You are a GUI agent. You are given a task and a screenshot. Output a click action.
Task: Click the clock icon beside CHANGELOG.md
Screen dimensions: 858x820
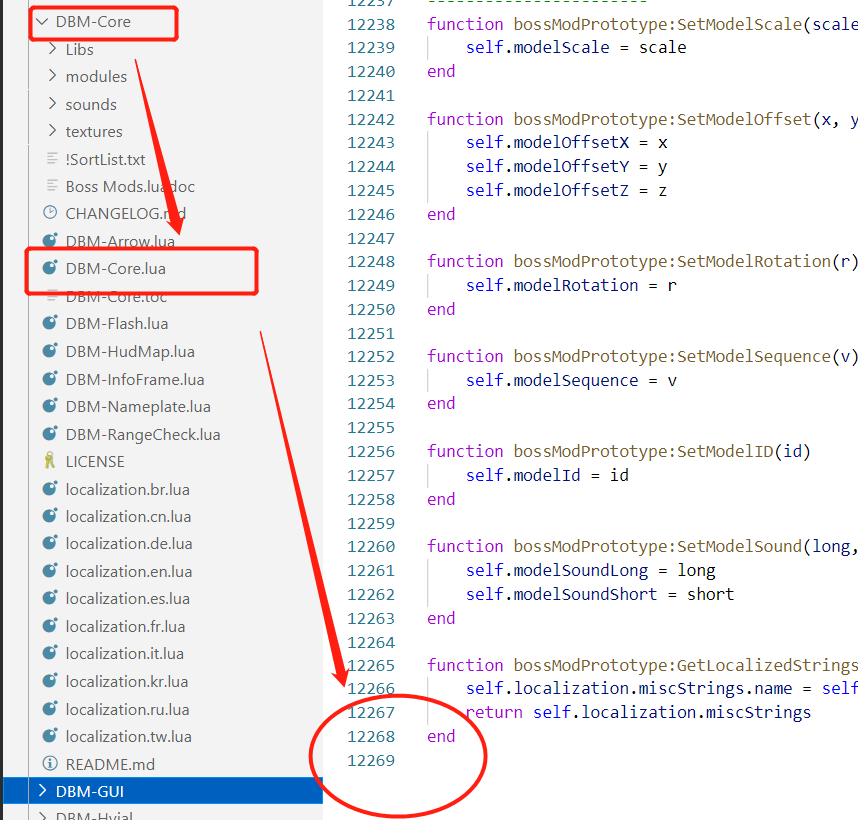coord(50,213)
